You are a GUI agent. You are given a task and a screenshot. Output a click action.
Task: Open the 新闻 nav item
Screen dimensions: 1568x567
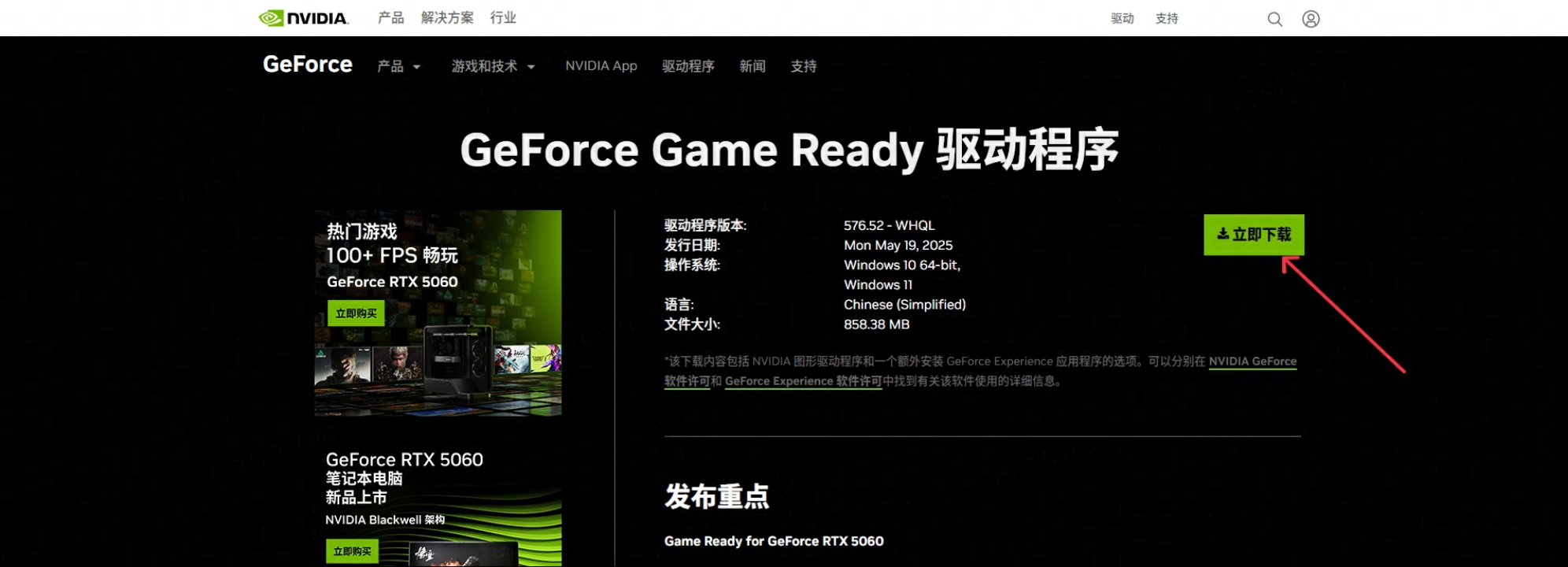click(753, 67)
